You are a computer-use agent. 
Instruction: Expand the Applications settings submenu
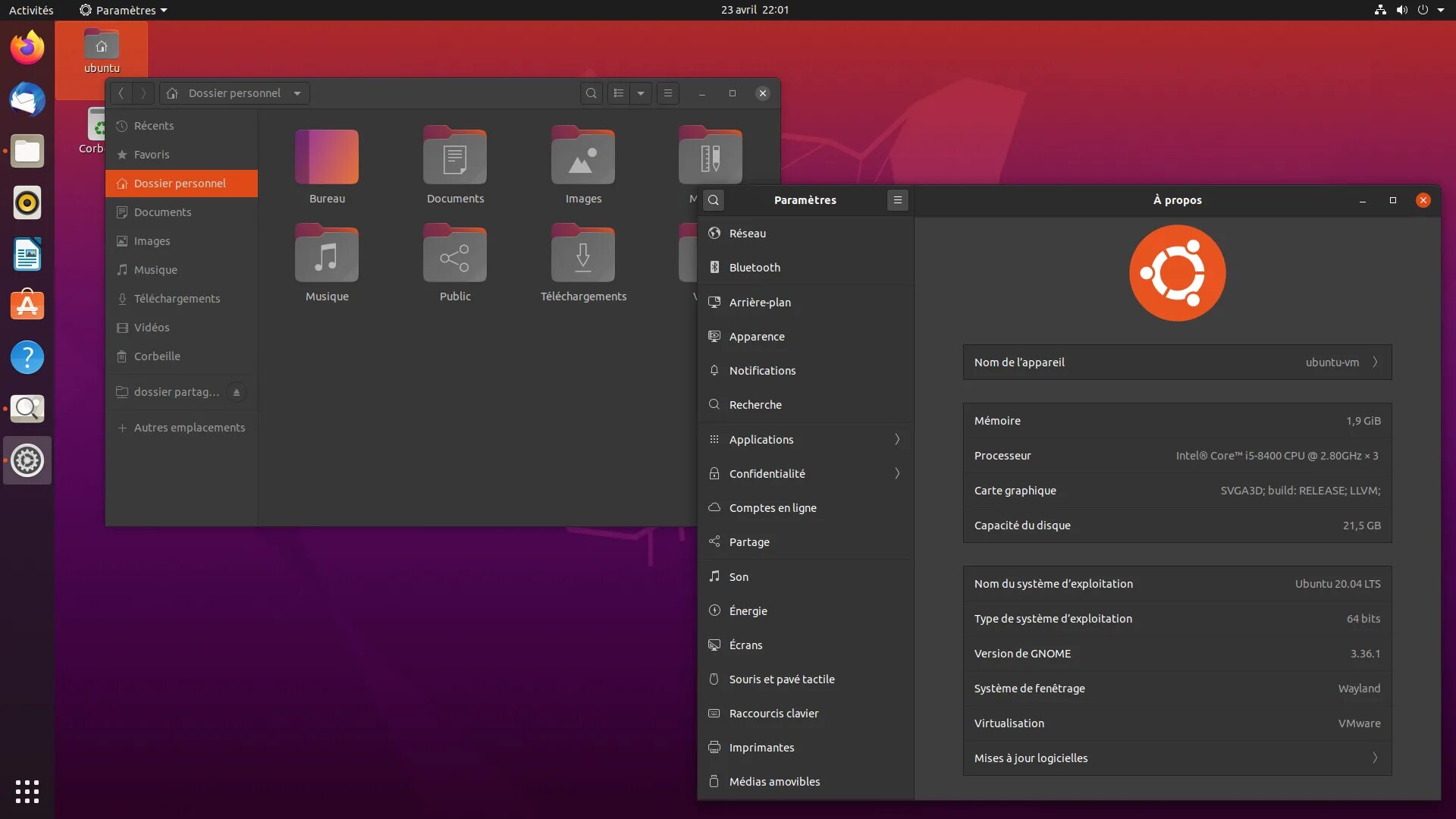(897, 440)
